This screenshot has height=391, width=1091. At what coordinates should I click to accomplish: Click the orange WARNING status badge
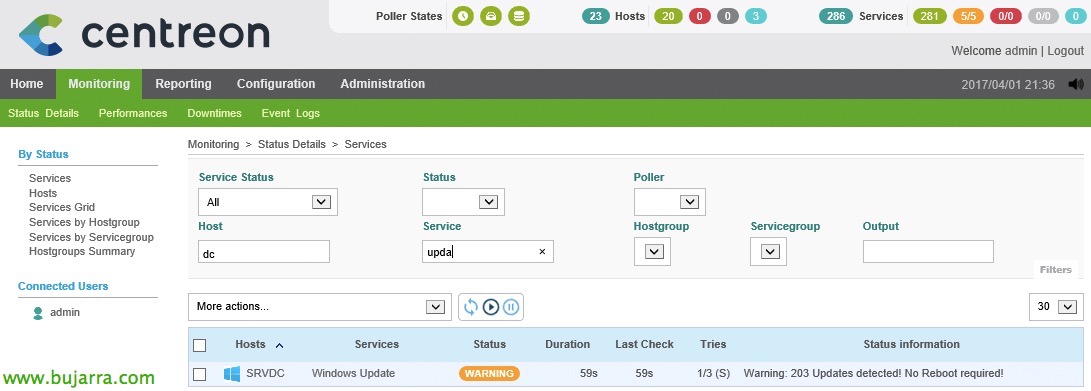click(489, 374)
